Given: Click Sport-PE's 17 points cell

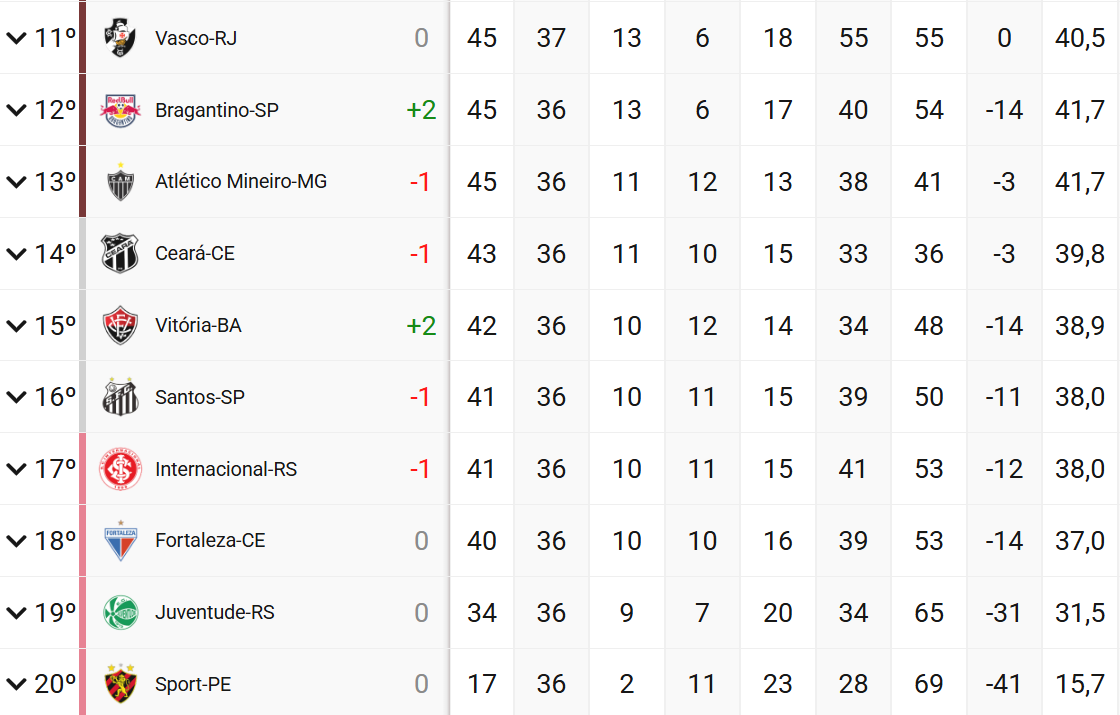Looking at the screenshot, I should coord(482,684).
